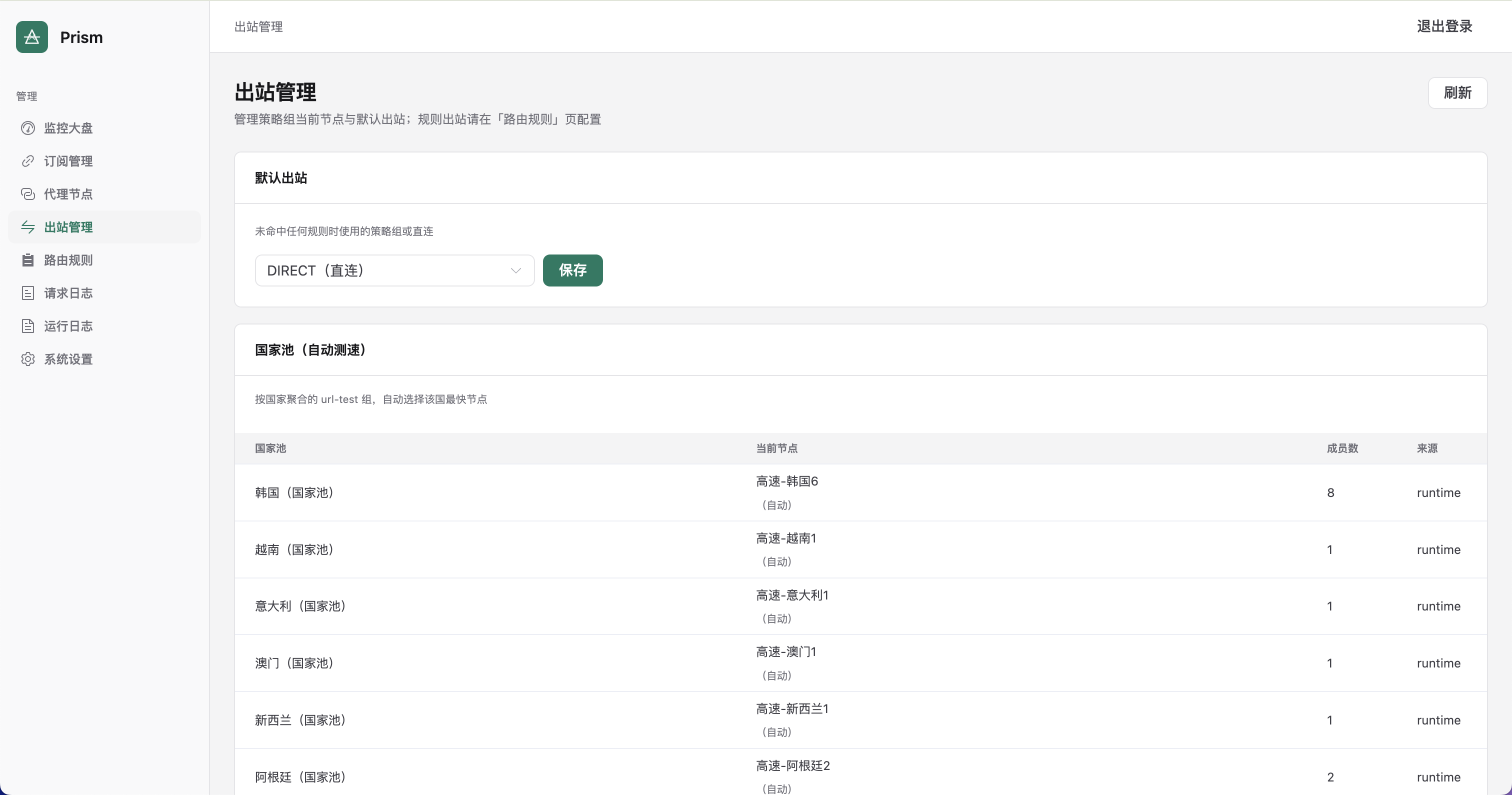Click member count 8 in 韩国 row
This screenshot has width=1512, height=795.
pyautogui.click(x=1330, y=492)
